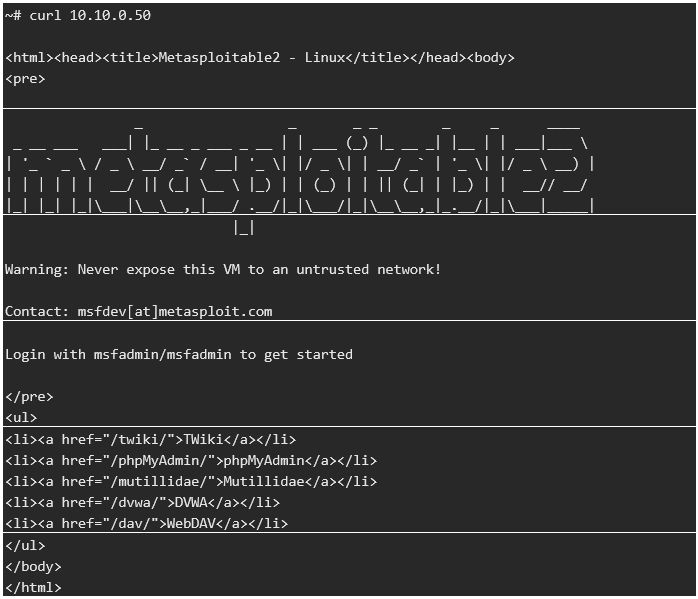Viewport: 698px width, 599px height.
Task: Click the msfdev[at]metasploit.com contact address
Action: [174, 311]
